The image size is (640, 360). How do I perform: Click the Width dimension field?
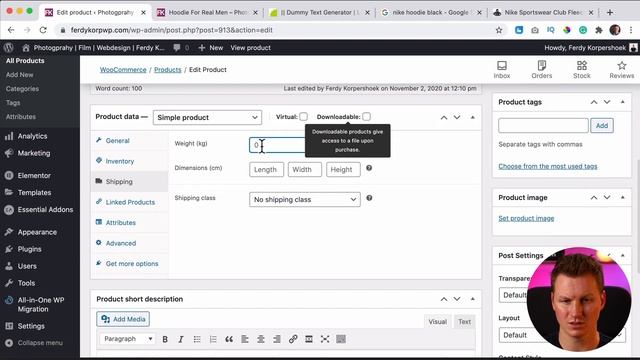(304, 169)
